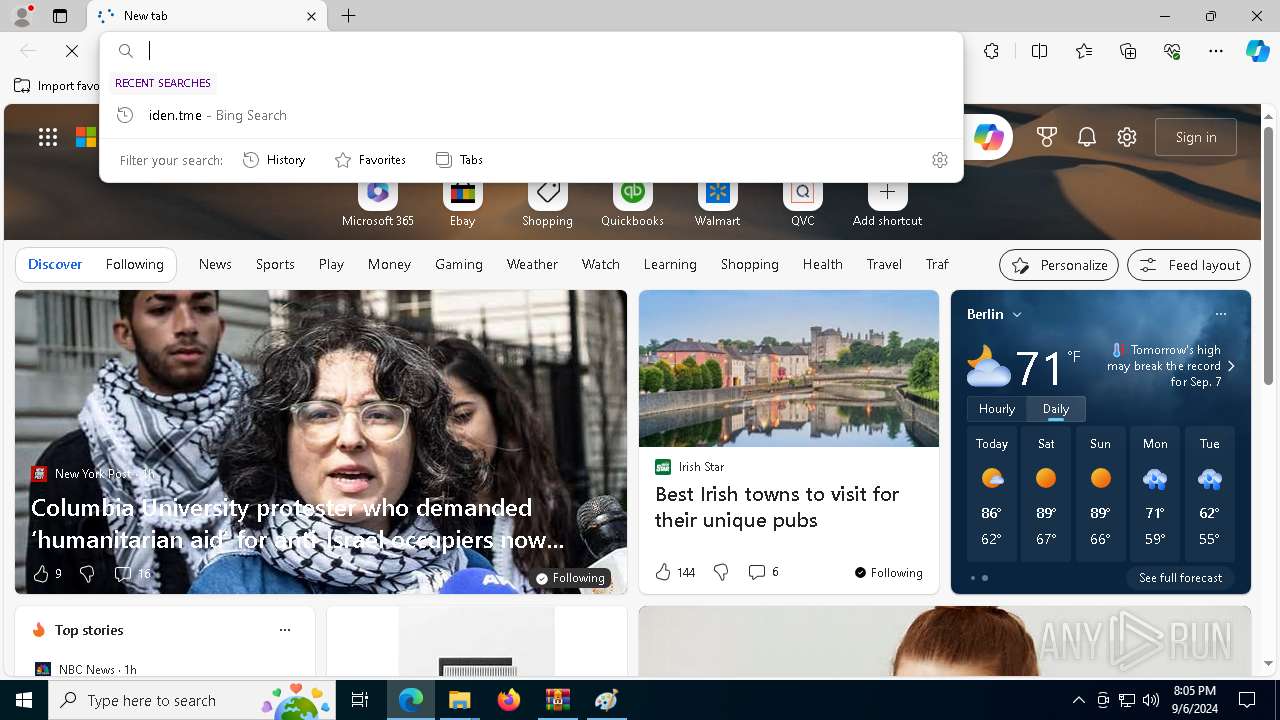Toggle Split screen icon in toolbar
This screenshot has width=1280, height=720.
click(1039, 51)
